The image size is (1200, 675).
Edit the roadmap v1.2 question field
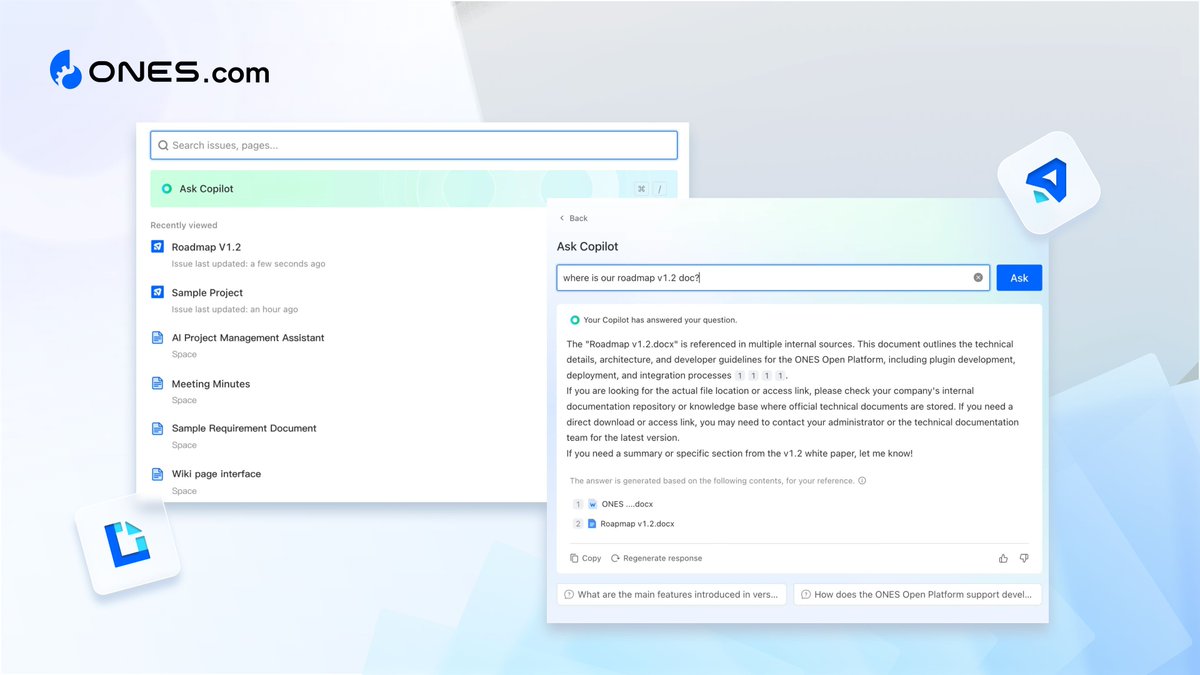(x=773, y=278)
